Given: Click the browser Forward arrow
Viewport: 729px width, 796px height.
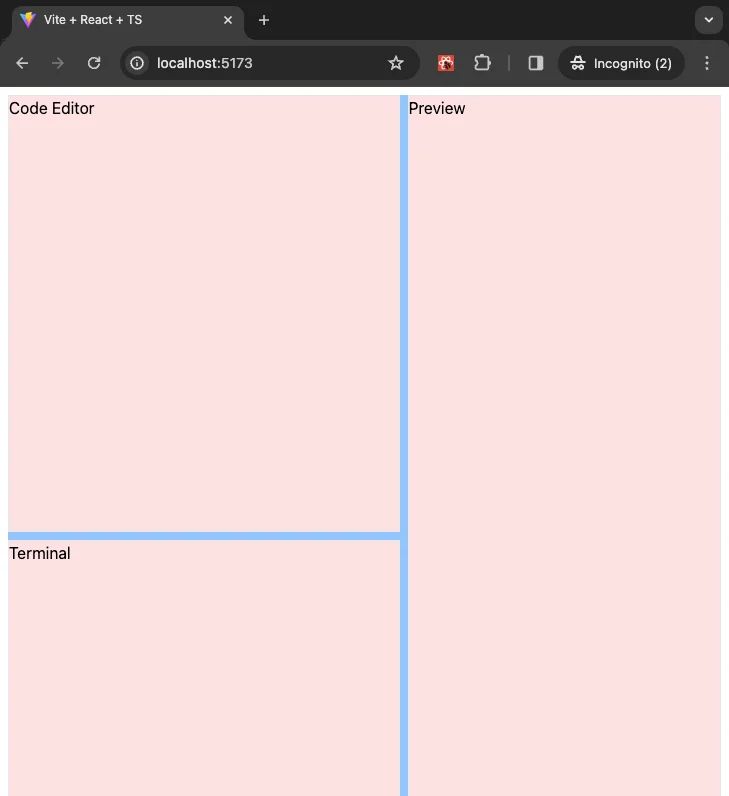Looking at the screenshot, I should click(58, 63).
